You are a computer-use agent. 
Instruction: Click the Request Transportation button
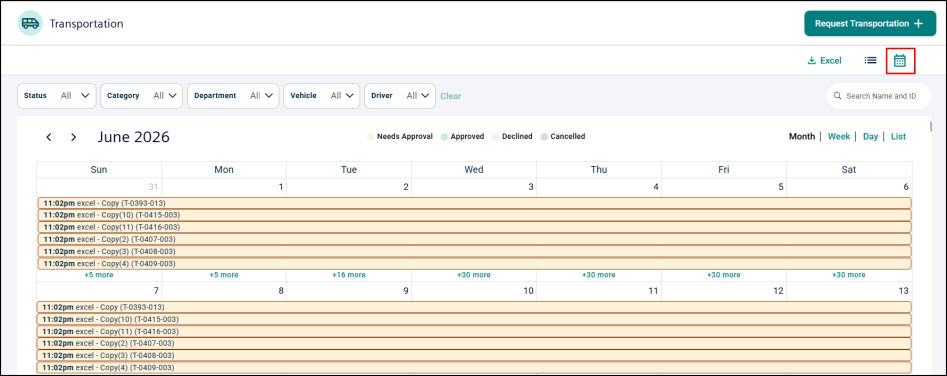[x=870, y=24]
